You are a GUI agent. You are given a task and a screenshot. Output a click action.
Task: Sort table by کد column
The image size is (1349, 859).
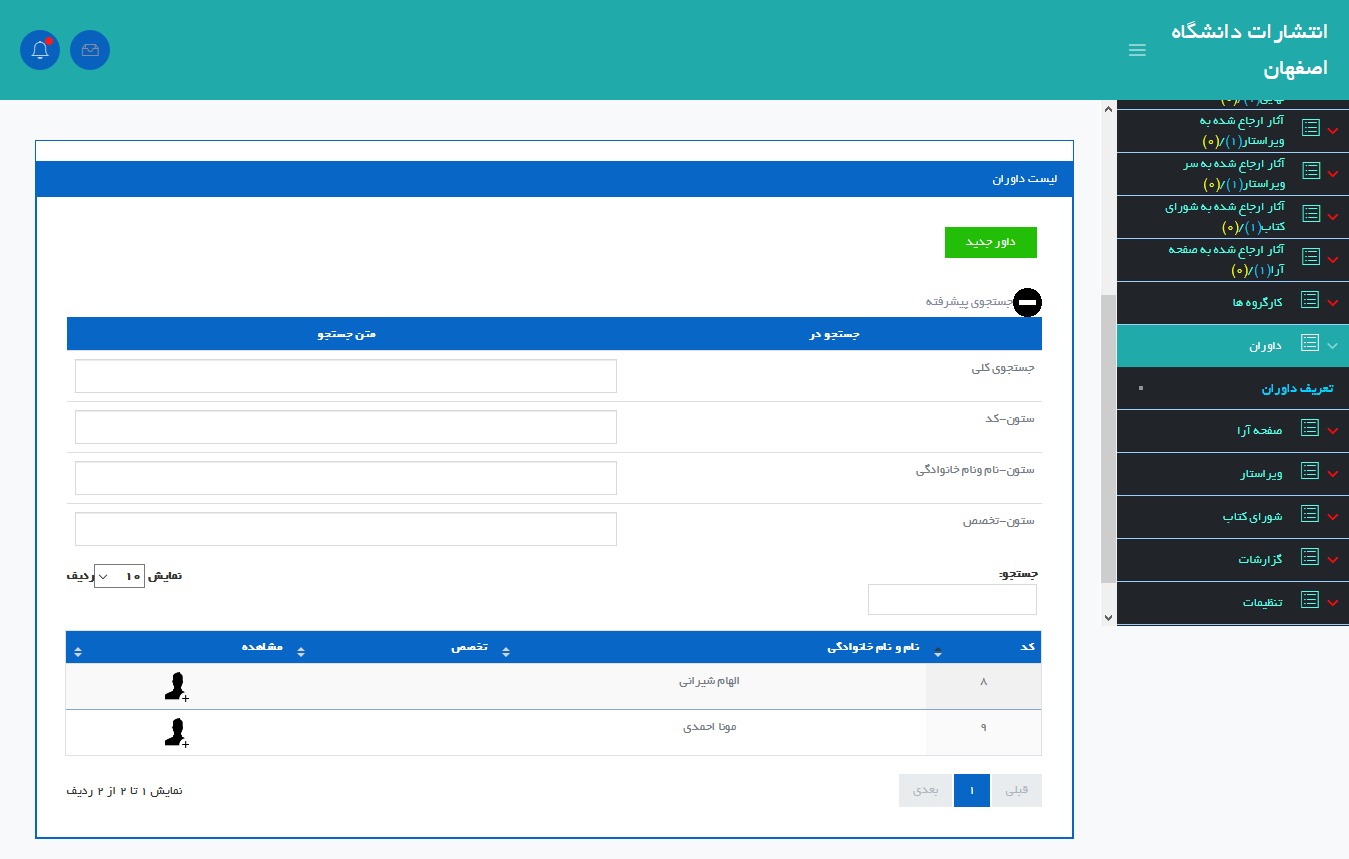point(1026,647)
